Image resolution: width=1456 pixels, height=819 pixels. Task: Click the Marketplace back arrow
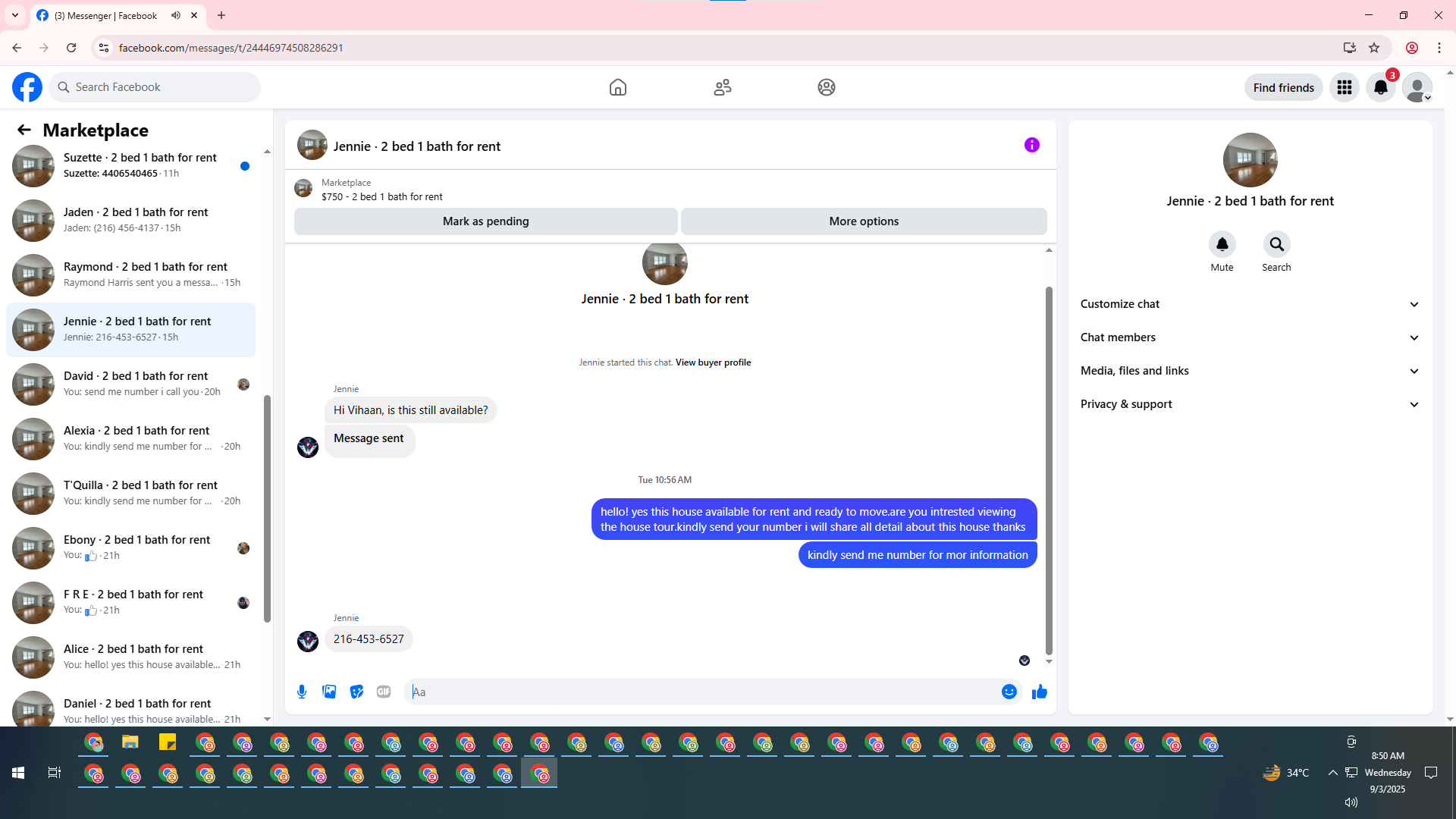pos(24,130)
